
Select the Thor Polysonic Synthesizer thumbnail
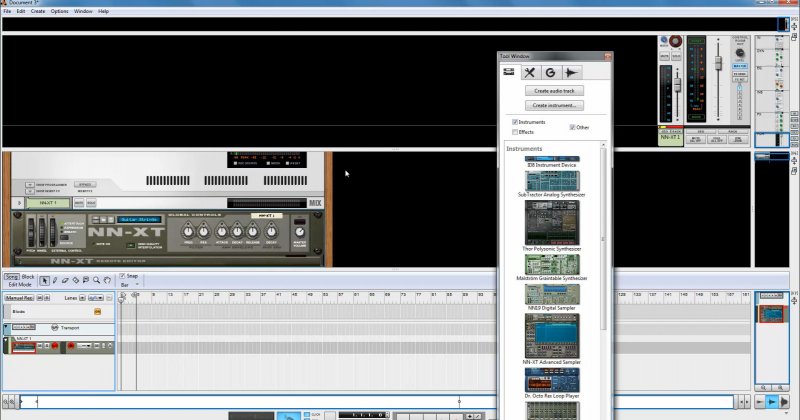552,223
